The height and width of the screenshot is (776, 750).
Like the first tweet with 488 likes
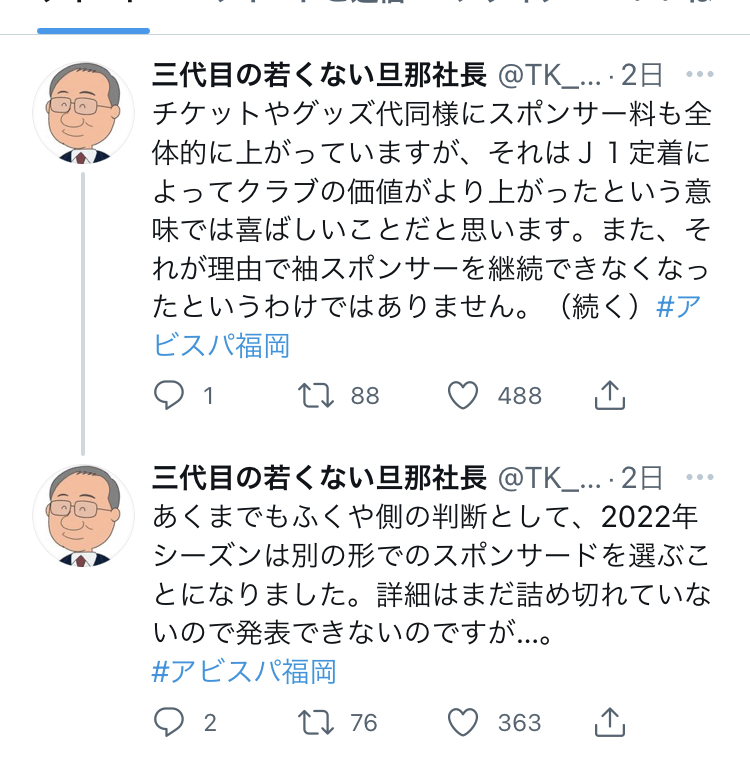tap(462, 396)
